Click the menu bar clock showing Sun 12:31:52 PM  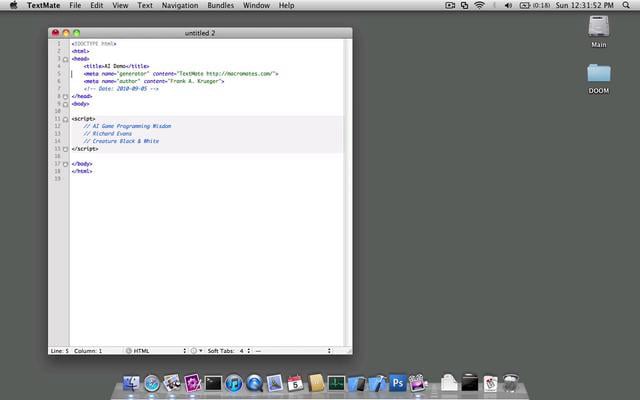click(584, 5)
